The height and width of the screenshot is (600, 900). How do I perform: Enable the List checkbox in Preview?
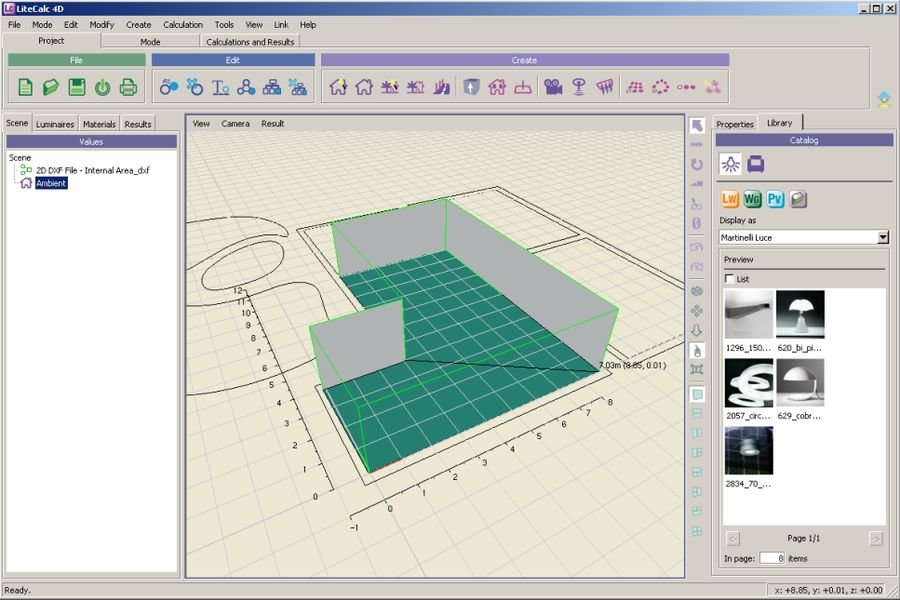click(x=730, y=278)
